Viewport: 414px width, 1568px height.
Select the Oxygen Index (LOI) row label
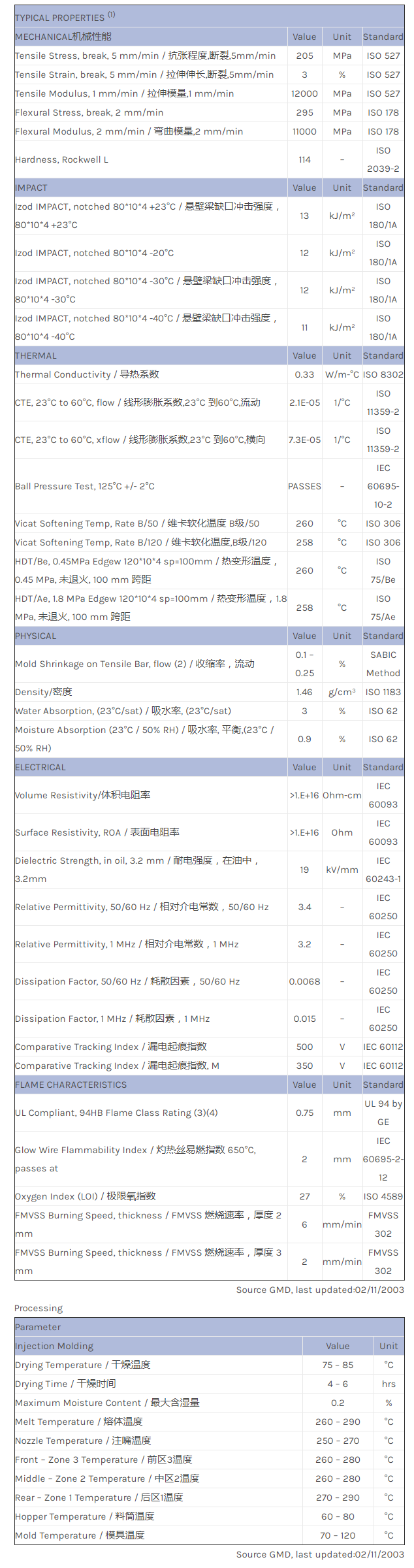[86, 1197]
